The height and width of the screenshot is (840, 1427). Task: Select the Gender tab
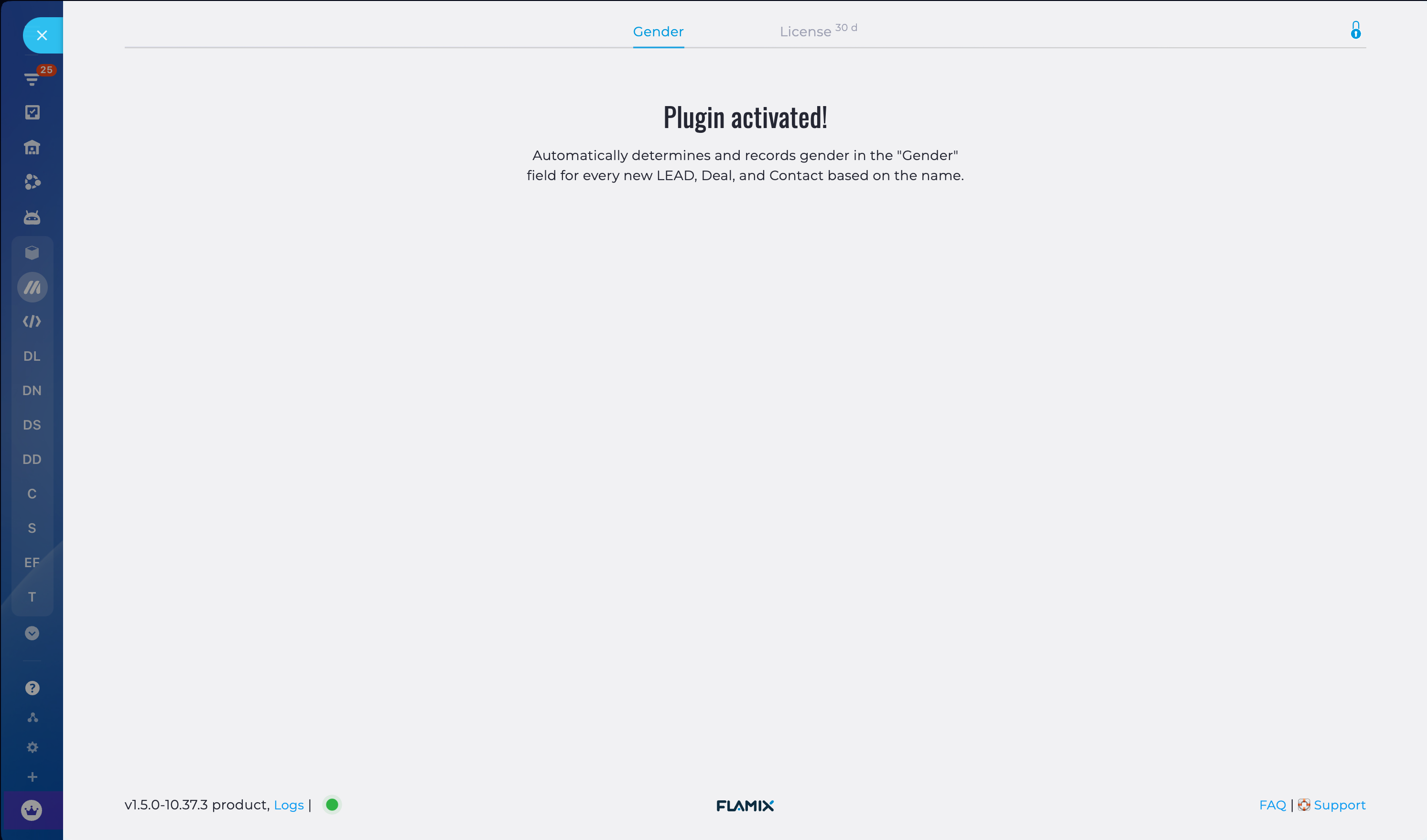(658, 32)
